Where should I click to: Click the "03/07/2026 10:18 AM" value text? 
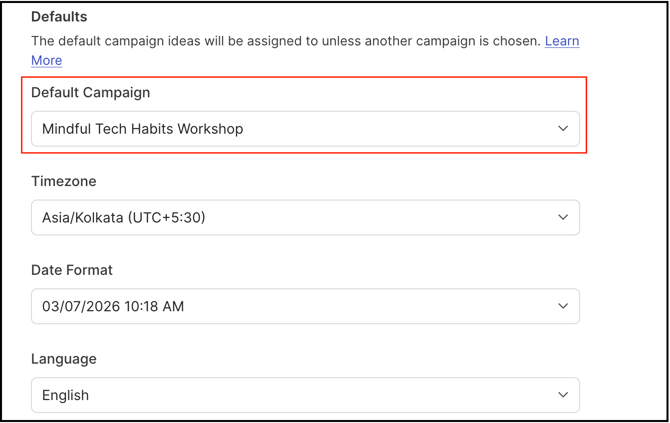coord(113,307)
